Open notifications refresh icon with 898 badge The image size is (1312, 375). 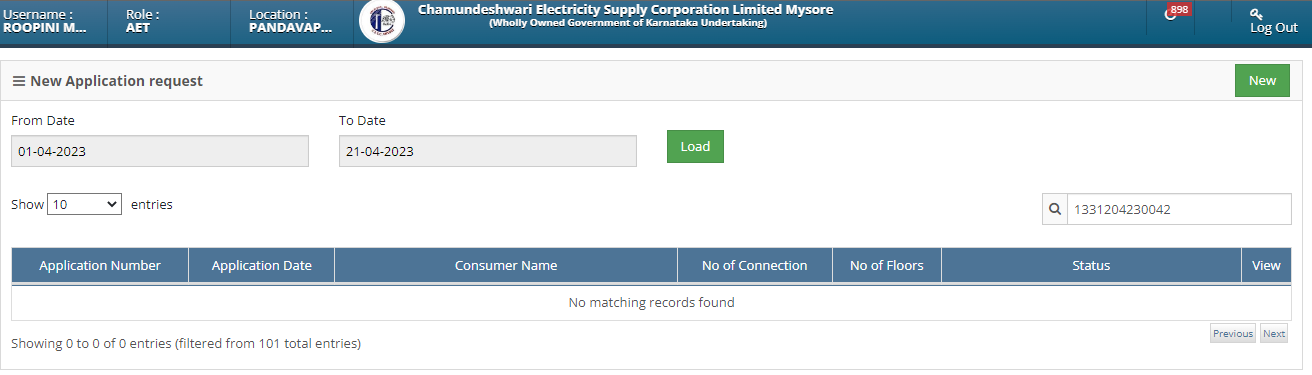tap(1171, 14)
